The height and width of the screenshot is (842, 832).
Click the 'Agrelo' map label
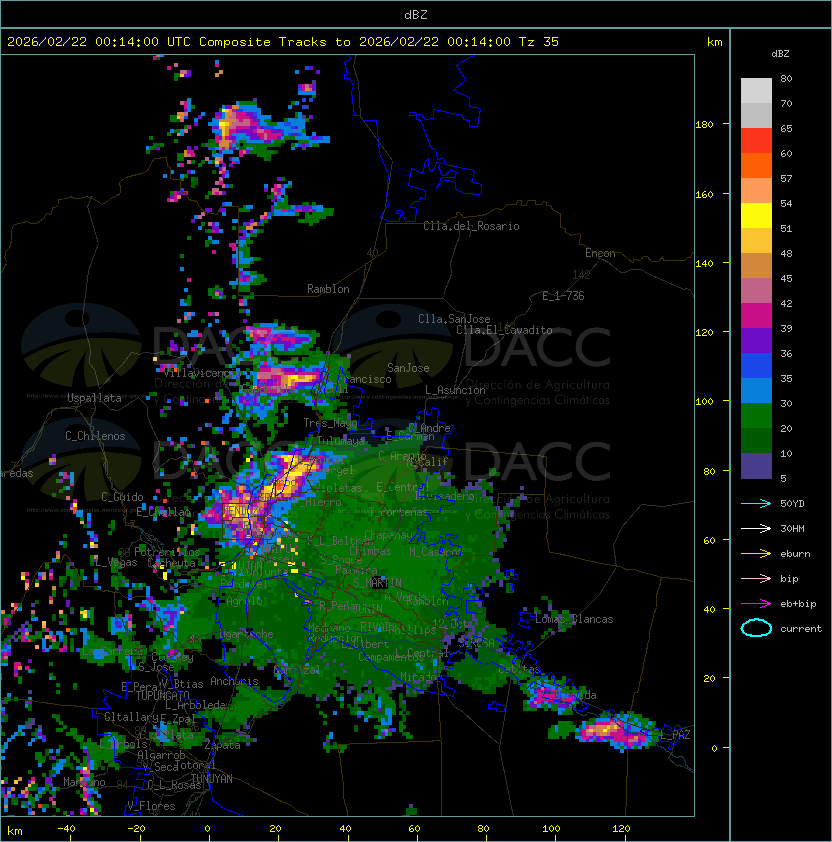tap(244, 601)
